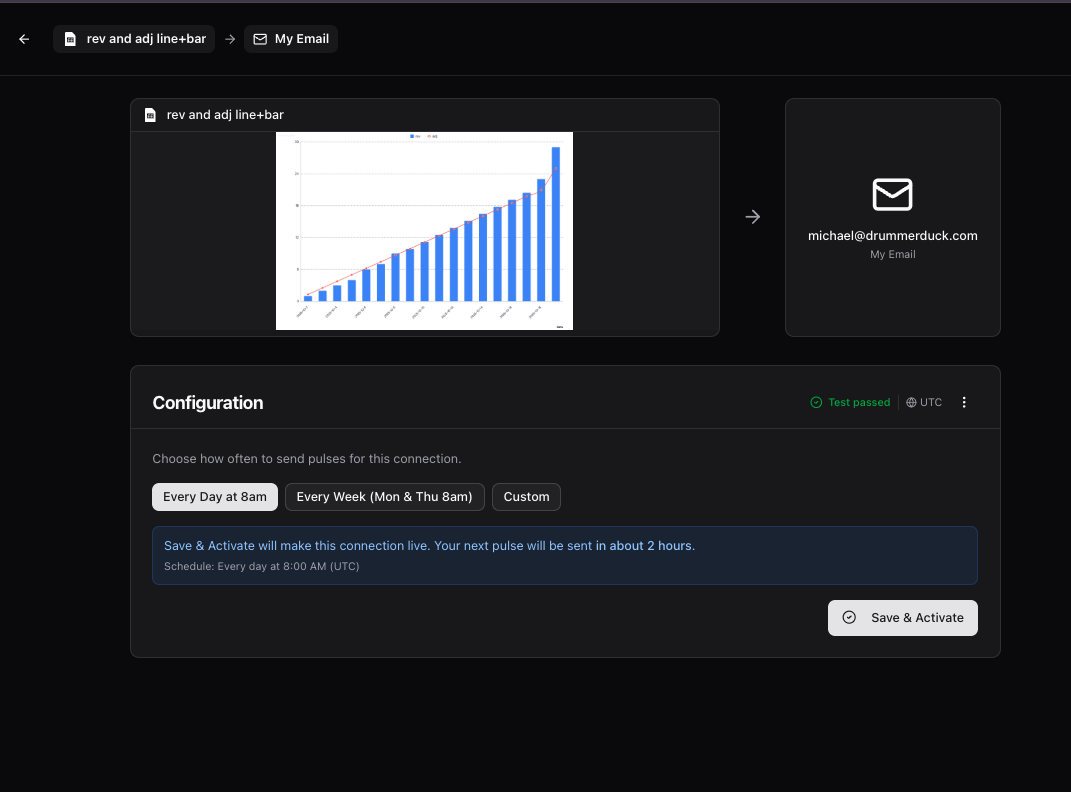Open the My Email breadcrumb item
This screenshot has height=792, width=1071.
[x=291, y=39]
